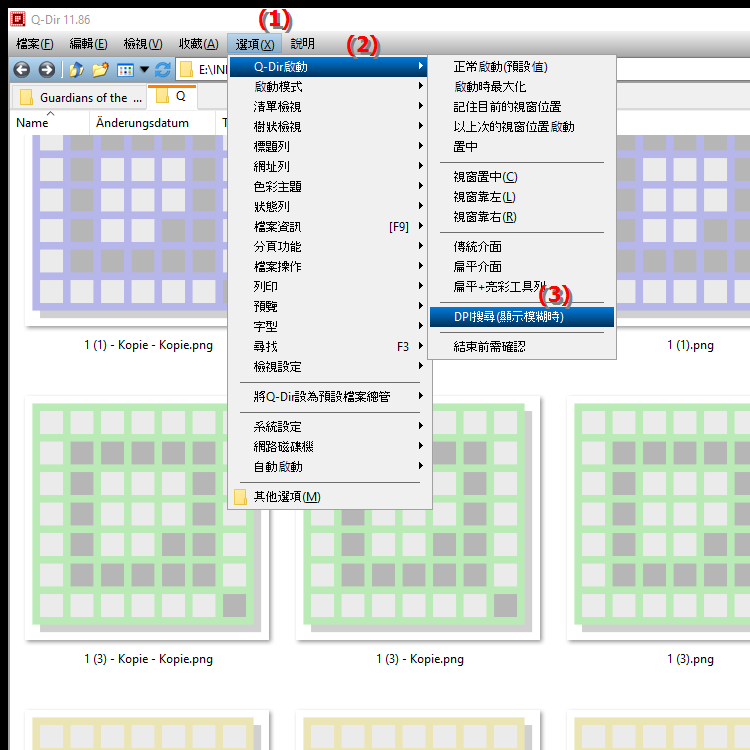Select thumbnail 1 (3).png

coord(658,518)
